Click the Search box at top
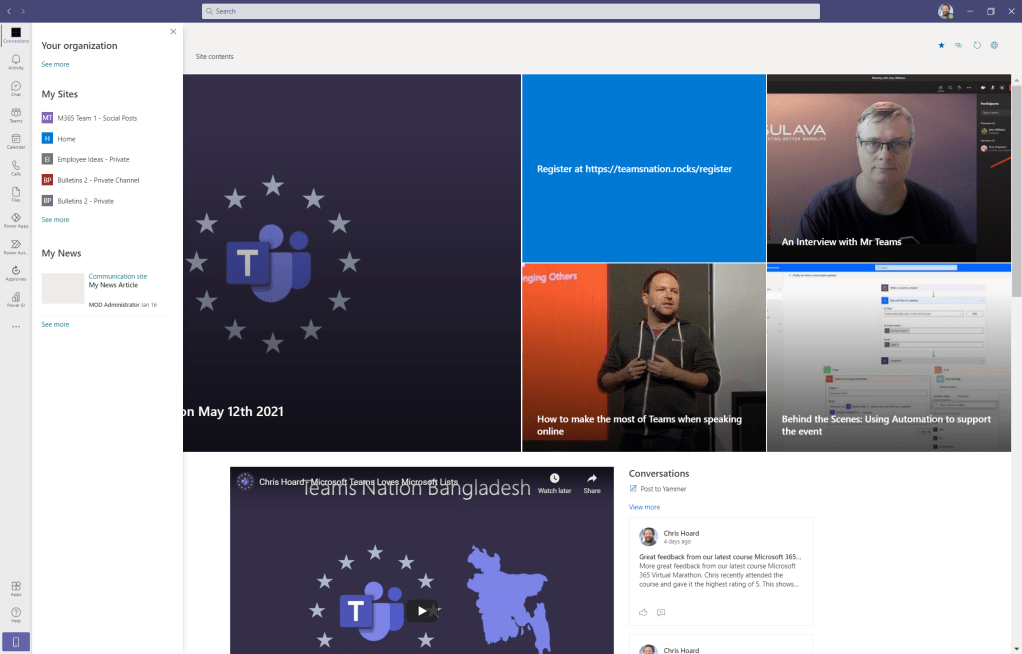 tap(510, 11)
